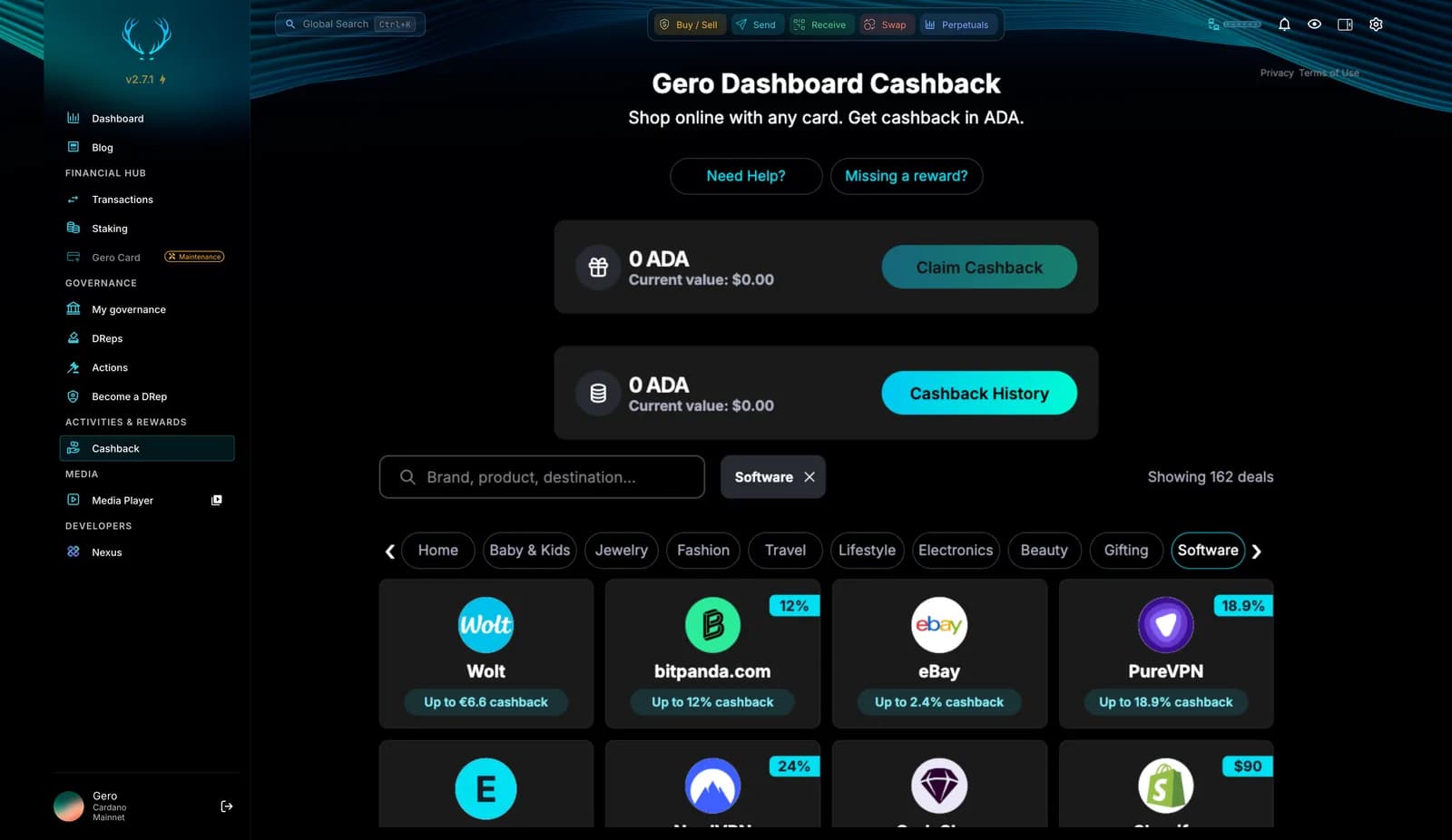This screenshot has width=1452, height=840.
Task: Click the Claim Cashback button
Action: point(979,268)
